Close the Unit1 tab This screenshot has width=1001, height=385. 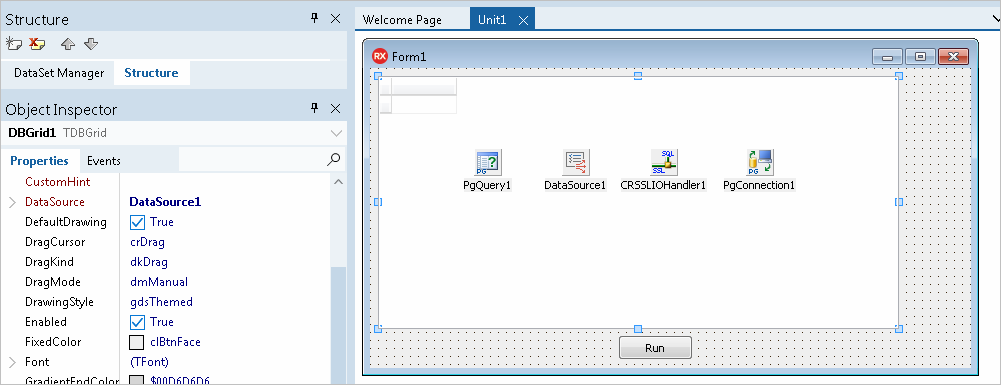pos(523,20)
